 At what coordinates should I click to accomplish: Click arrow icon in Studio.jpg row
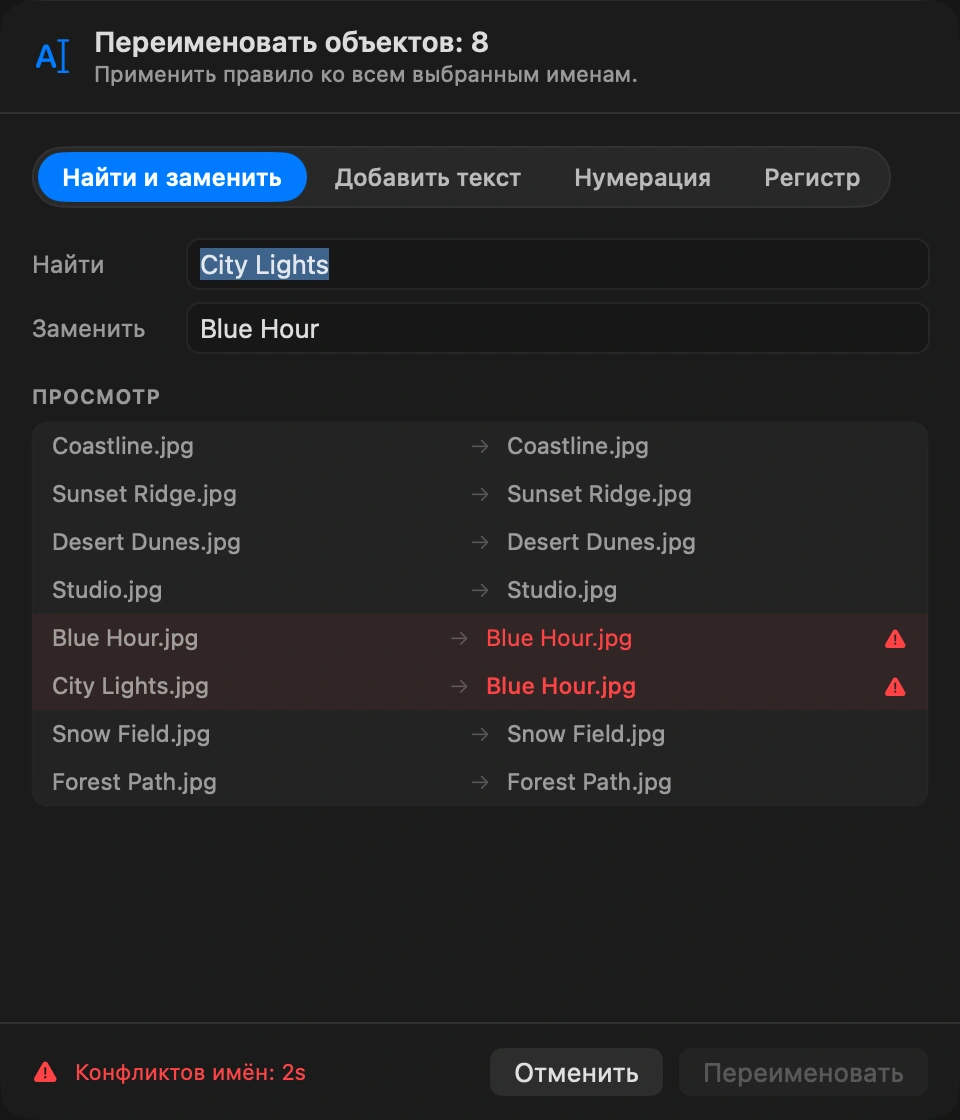click(x=480, y=591)
